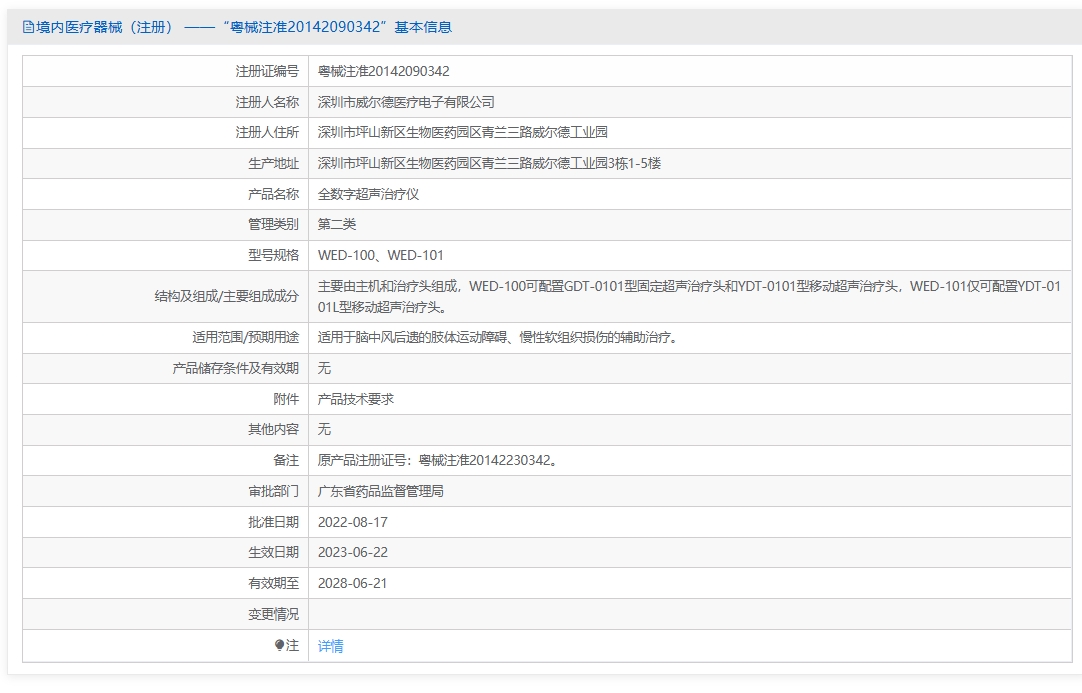Select registrant name 深圳市威尔德医疗电子有限公司
The width and height of the screenshot is (1082, 693).
(x=406, y=102)
